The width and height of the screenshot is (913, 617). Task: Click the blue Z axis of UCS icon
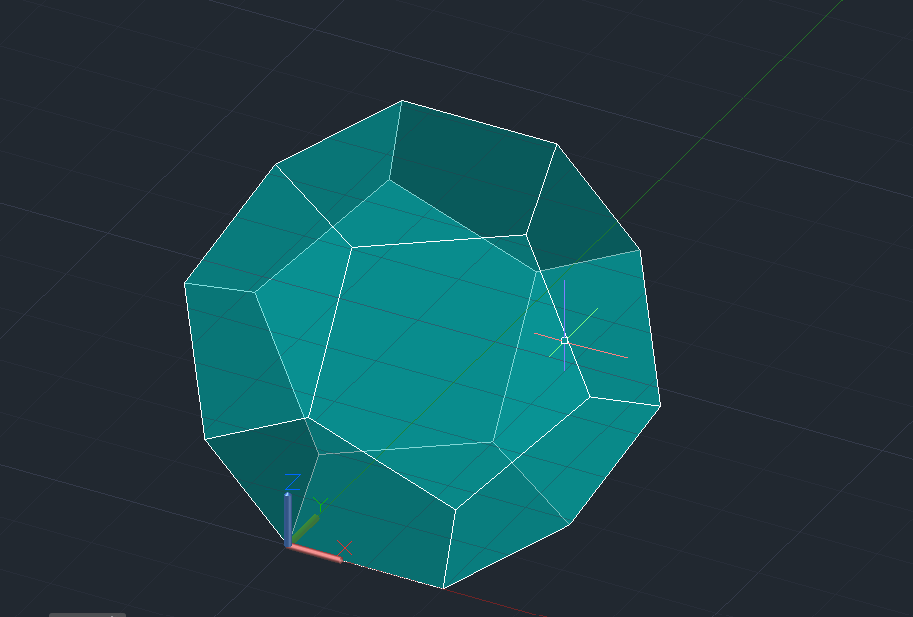point(288,519)
